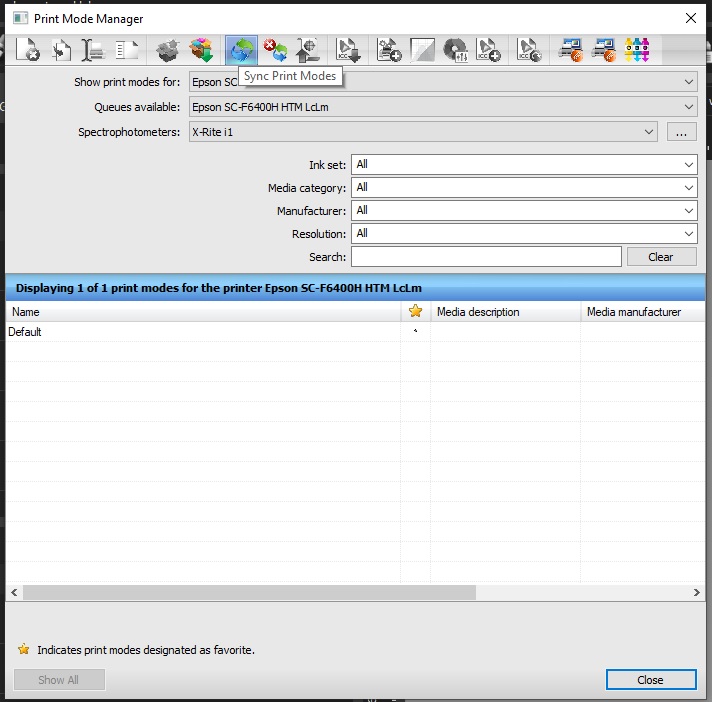Click the CMYK colored ink arrows icon
This screenshot has height=702, width=712.
(x=637, y=48)
